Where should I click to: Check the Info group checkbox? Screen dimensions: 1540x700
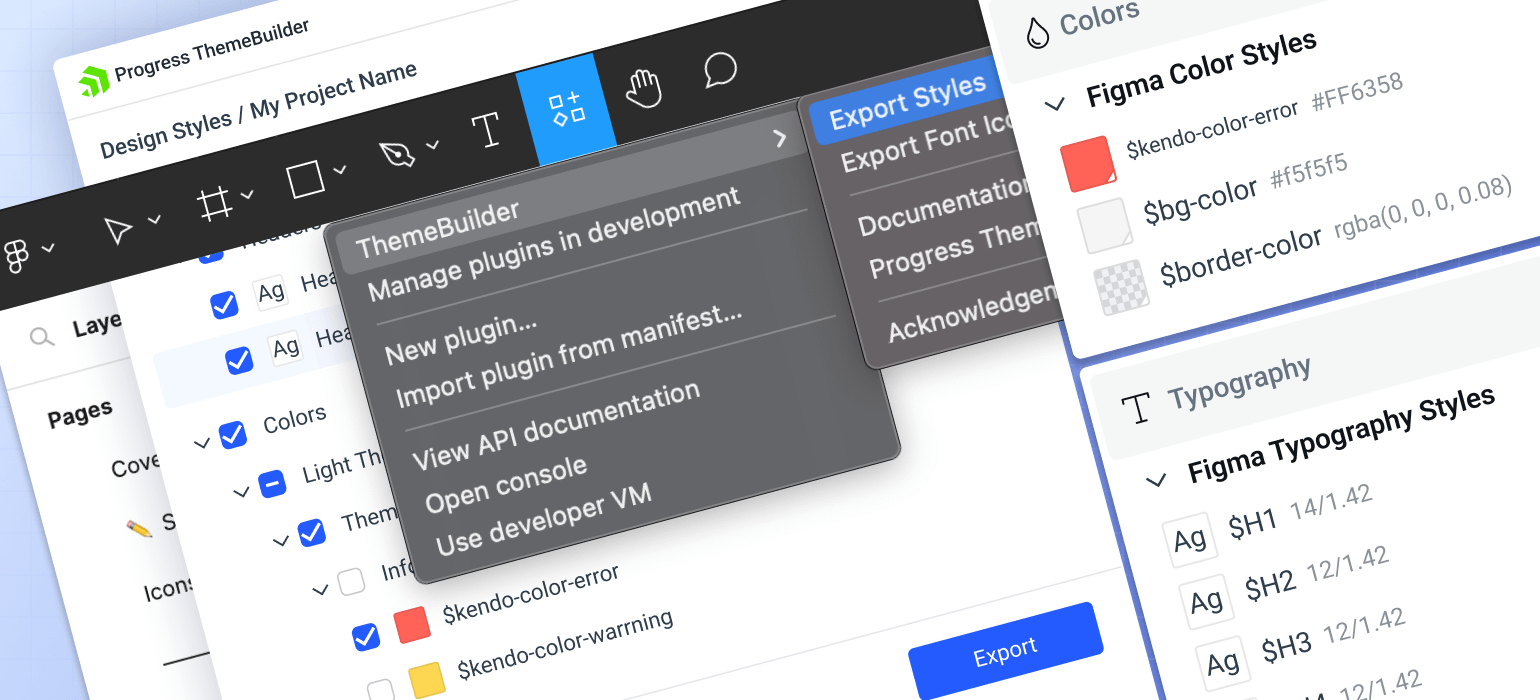coord(351,582)
